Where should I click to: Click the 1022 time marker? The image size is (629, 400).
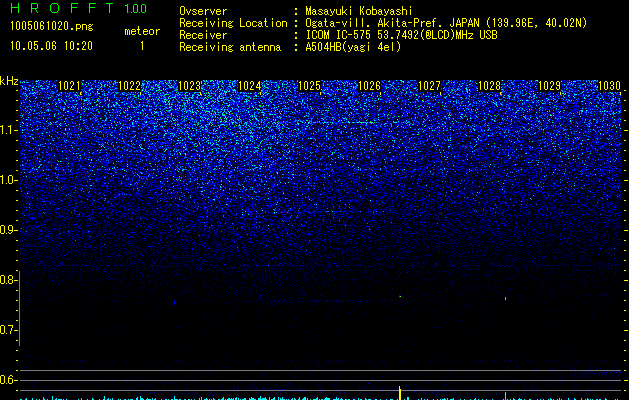tap(130, 86)
